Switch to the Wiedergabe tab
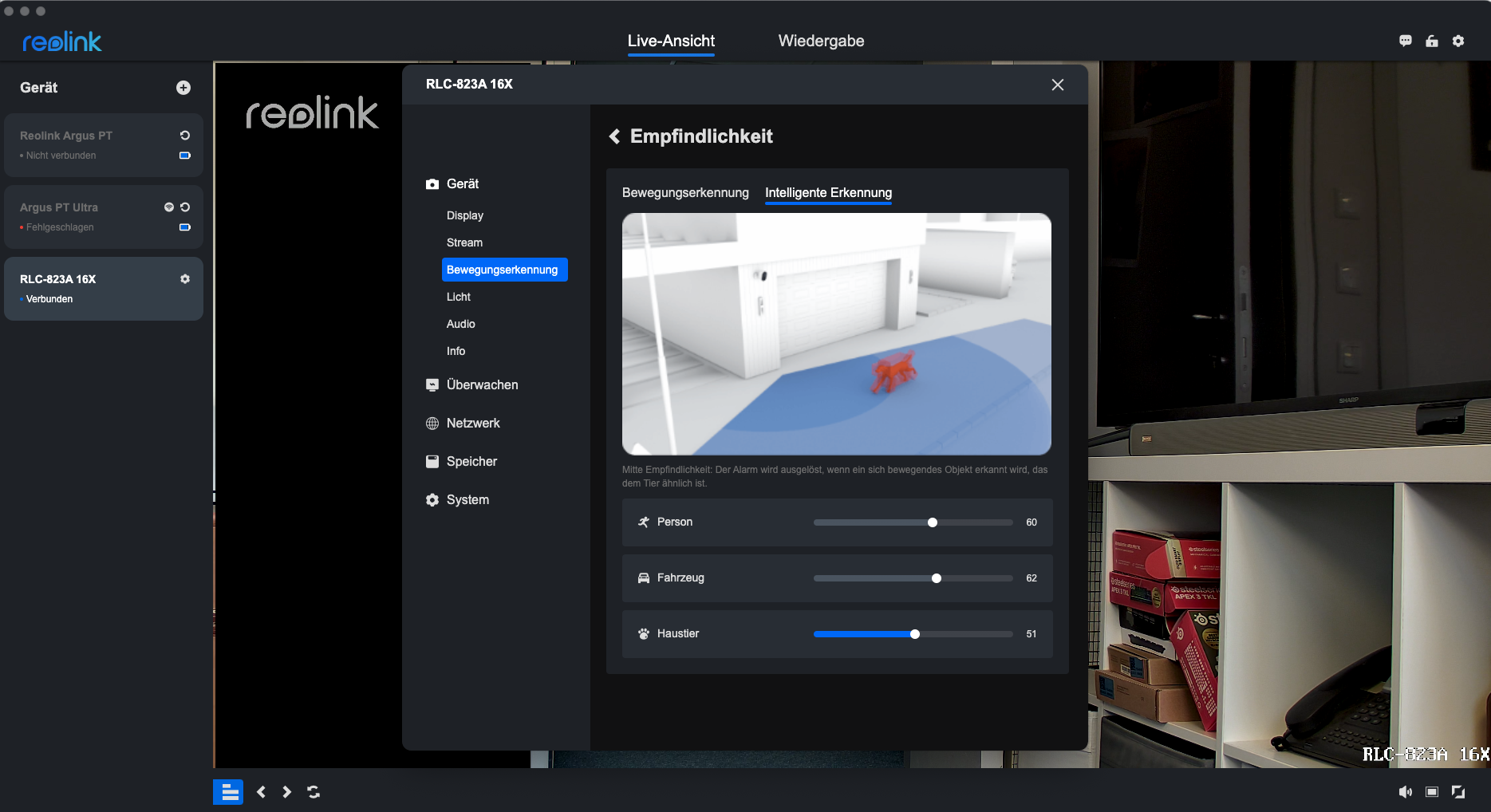The image size is (1491, 812). 821,41
